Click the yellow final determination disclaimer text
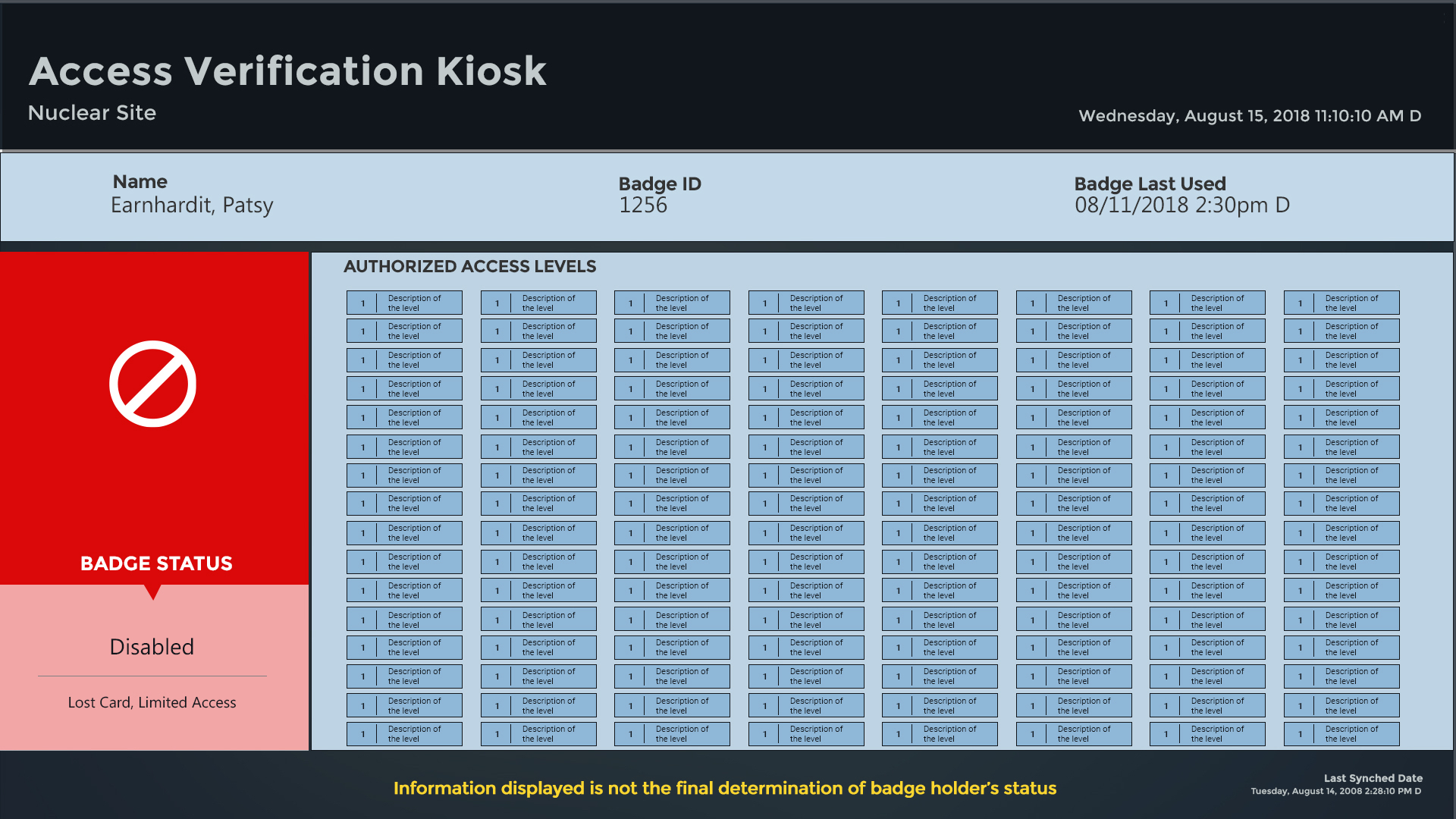 click(x=724, y=789)
